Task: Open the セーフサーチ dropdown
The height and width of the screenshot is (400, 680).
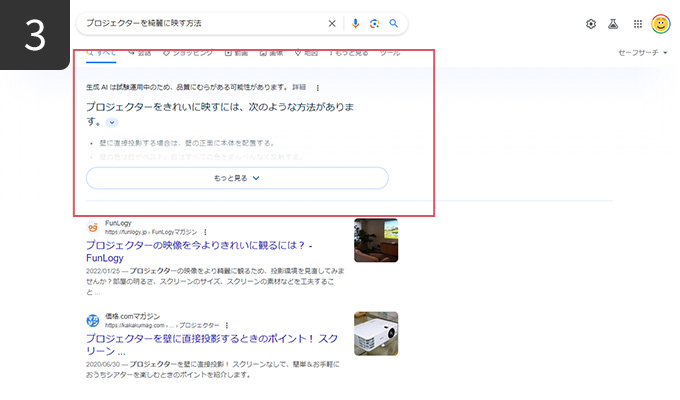Action: tap(643, 51)
